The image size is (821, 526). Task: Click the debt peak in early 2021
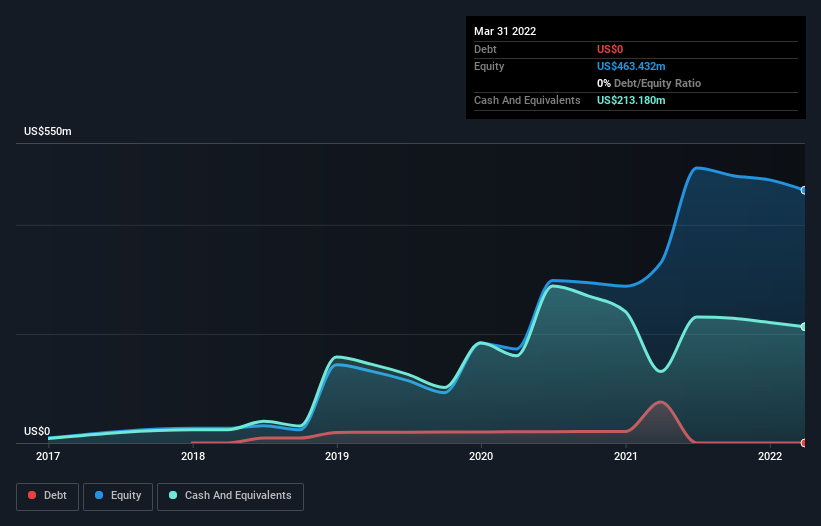coord(661,402)
